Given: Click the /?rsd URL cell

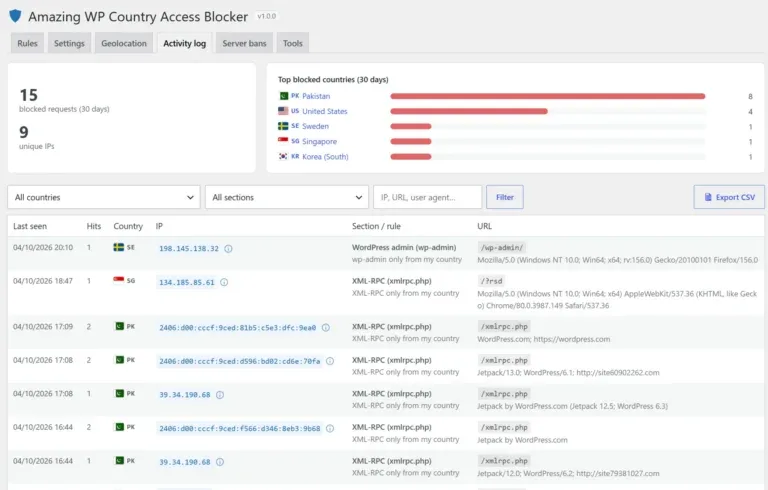Looking at the screenshot, I should 491,281.
